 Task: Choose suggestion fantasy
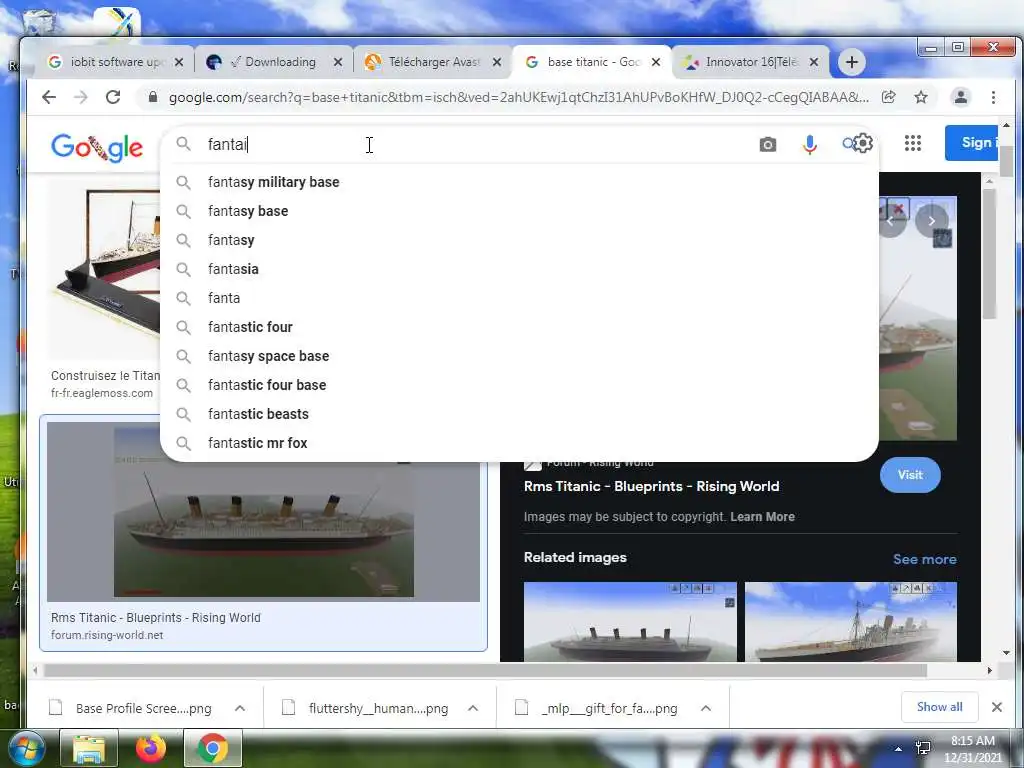(x=519, y=240)
